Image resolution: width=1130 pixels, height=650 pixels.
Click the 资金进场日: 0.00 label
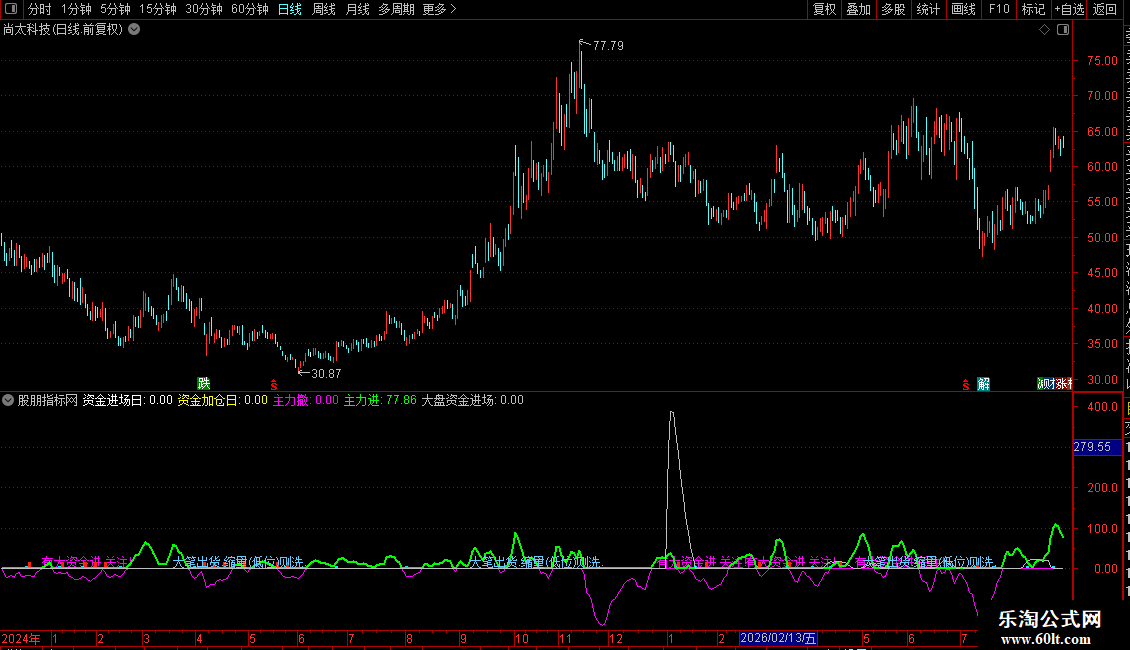coord(128,400)
